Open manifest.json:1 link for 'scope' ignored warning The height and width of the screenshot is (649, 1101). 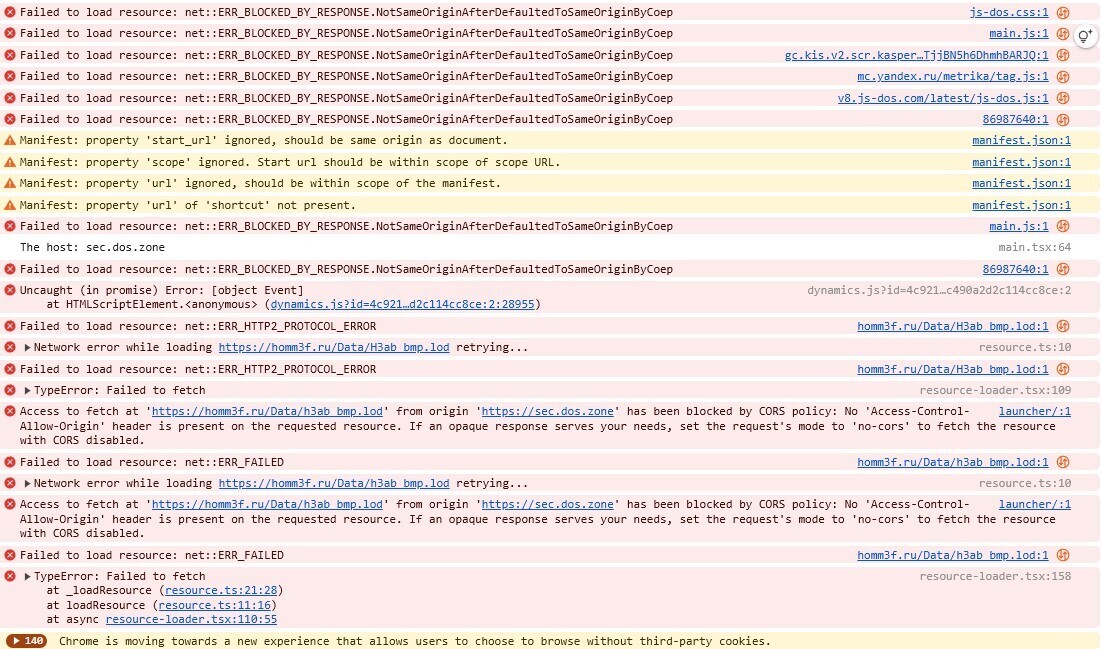pos(1021,162)
